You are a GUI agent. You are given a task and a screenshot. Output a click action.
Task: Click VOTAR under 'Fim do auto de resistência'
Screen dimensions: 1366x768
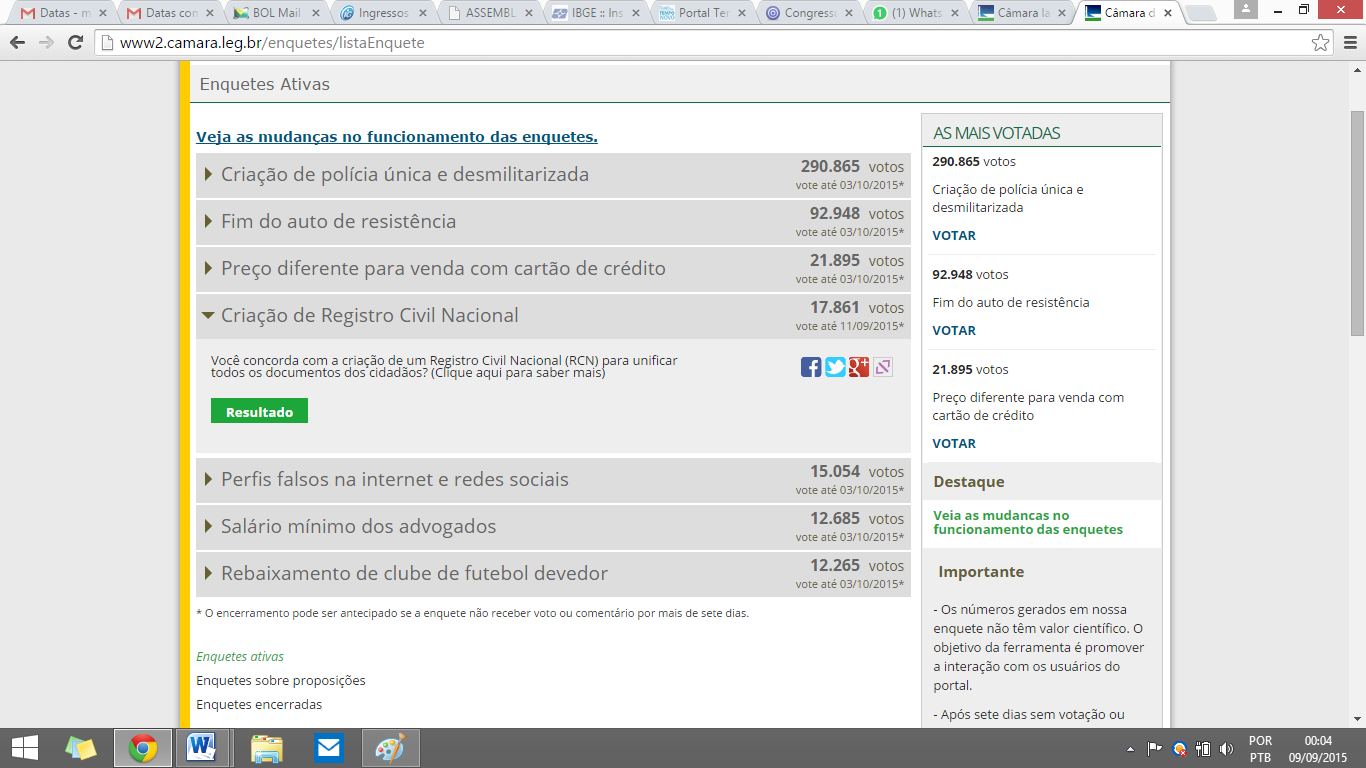[954, 331]
